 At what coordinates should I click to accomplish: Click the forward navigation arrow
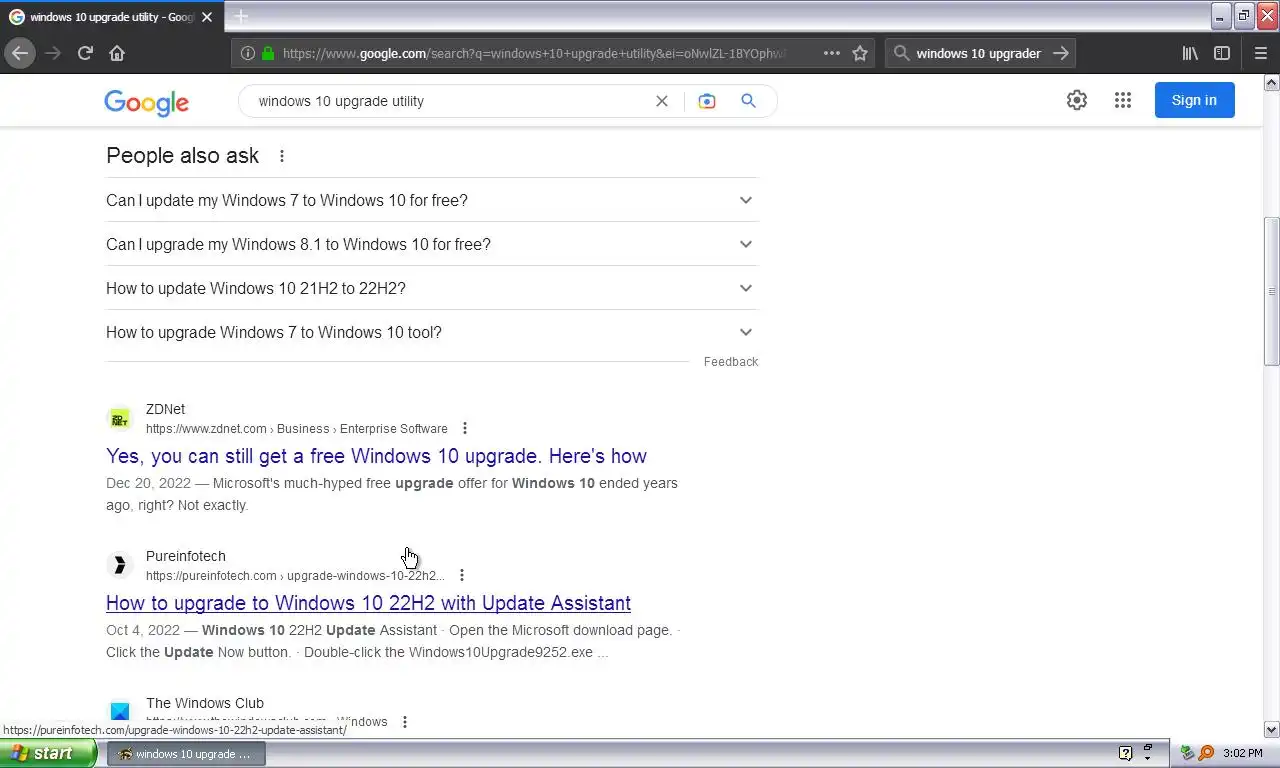click(53, 53)
